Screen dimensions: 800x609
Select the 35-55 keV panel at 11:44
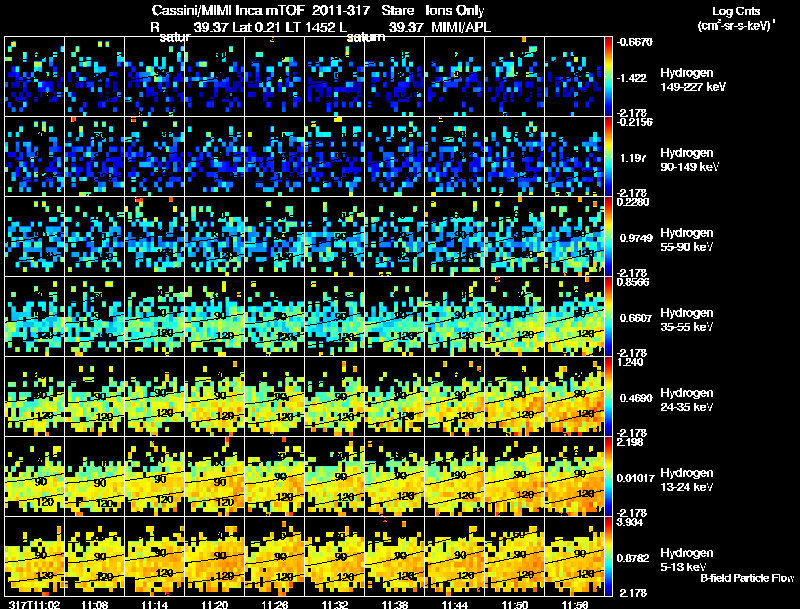(455, 317)
